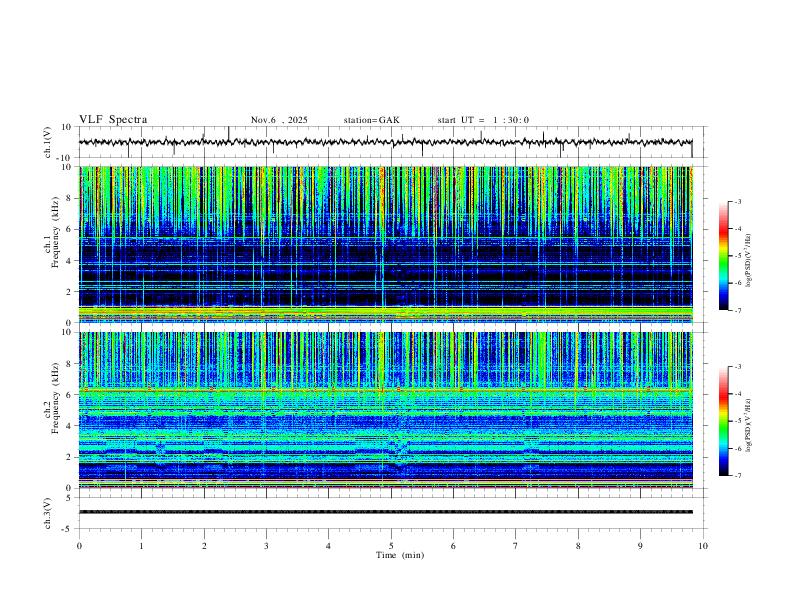Click the 'start UT = 1 :30: 0' label
This screenshot has width=792, height=612.
coord(483,120)
